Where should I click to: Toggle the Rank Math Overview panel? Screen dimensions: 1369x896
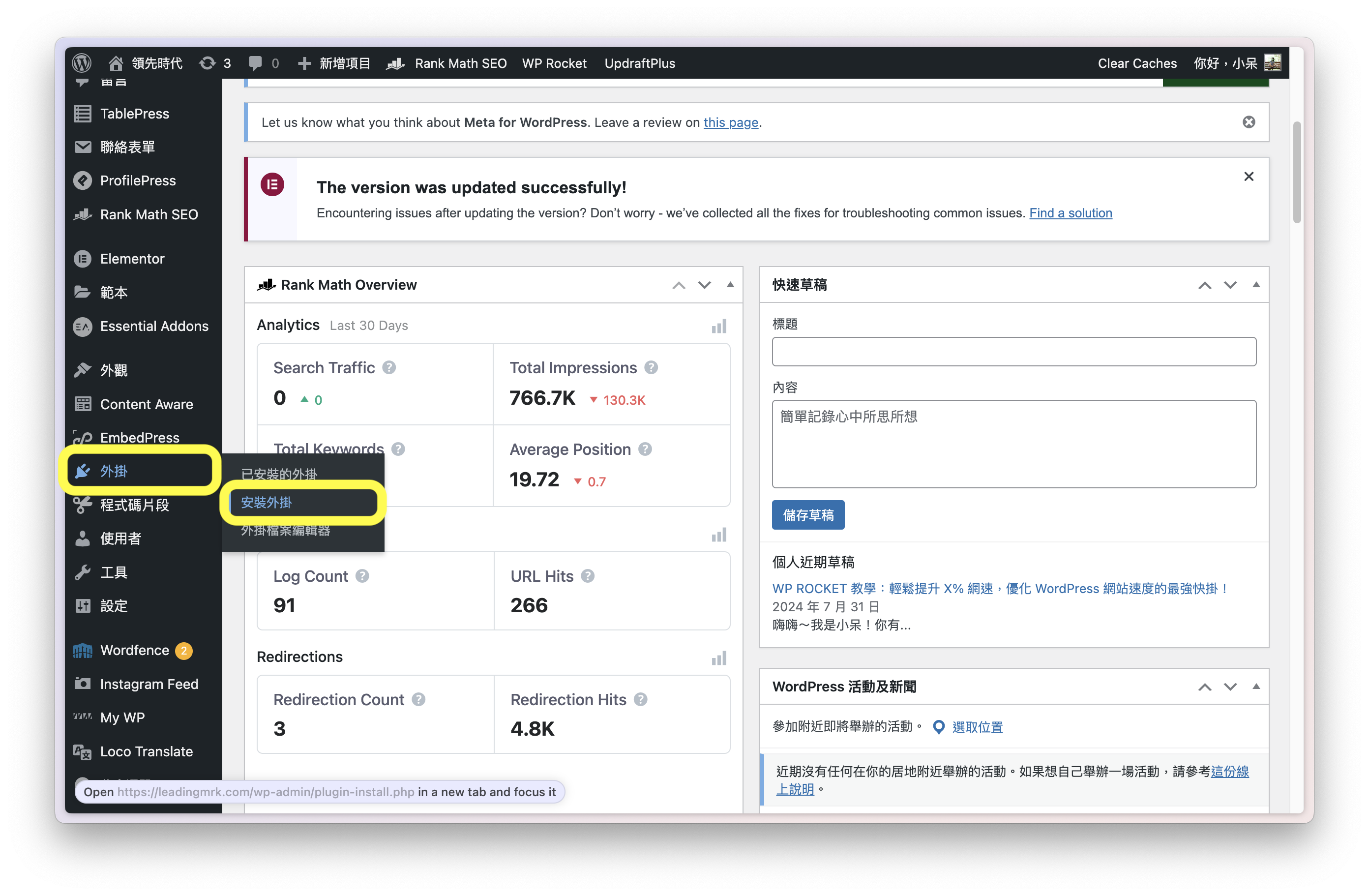click(x=730, y=285)
